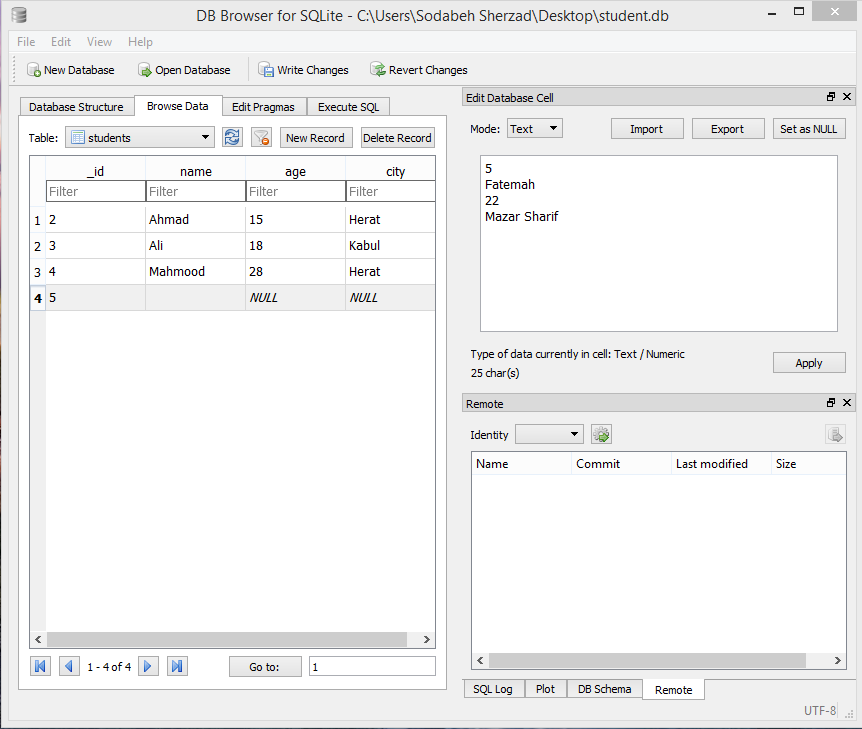The width and height of the screenshot is (862, 729).
Task: Click the table horizontal scrollbar
Action: coord(226,639)
